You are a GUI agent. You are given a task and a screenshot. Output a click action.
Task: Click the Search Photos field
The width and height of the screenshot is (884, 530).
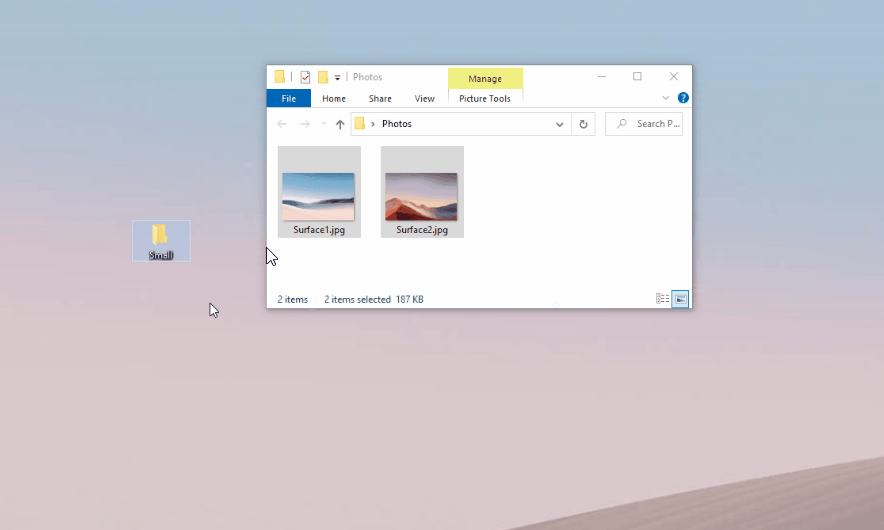coord(644,123)
